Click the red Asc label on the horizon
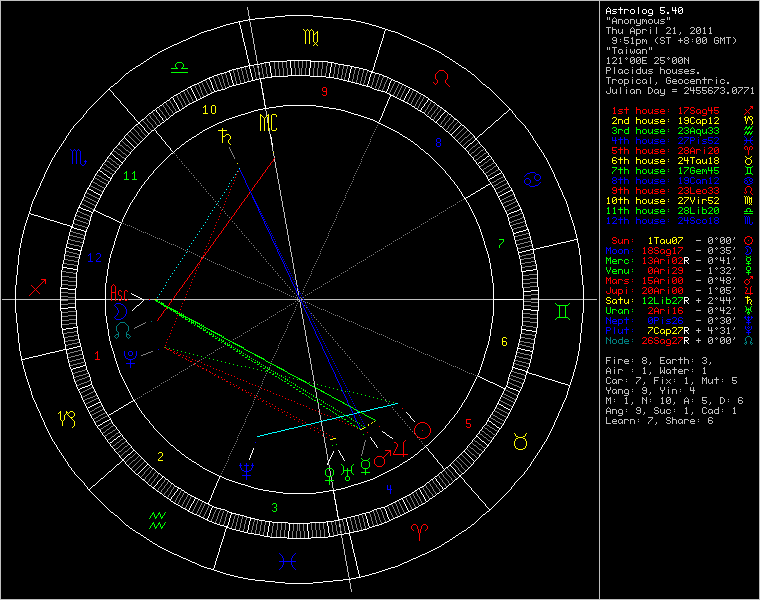The width and height of the screenshot is (760, 600). coord(120,294)
